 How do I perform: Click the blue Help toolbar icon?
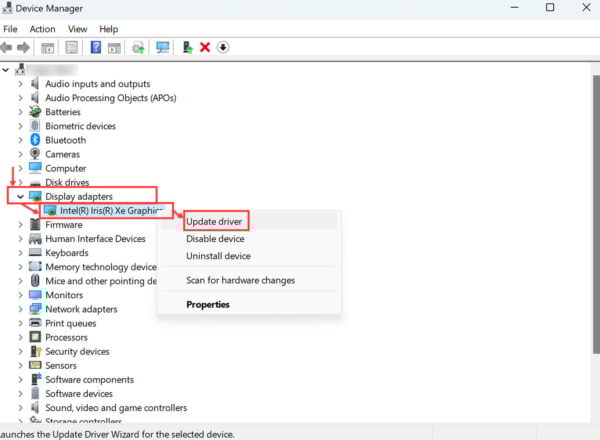coord(96,47)
